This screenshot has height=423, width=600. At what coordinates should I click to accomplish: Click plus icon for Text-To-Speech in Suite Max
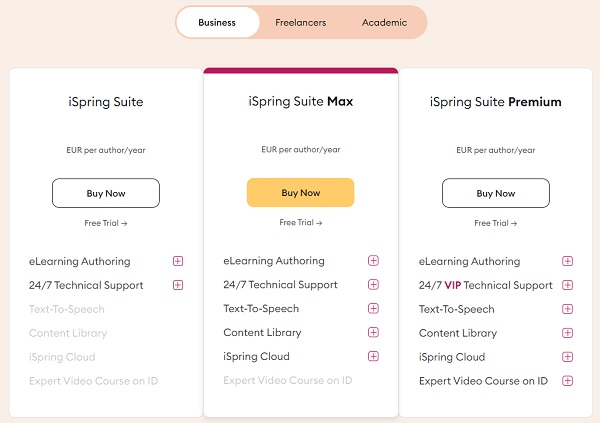[x=373, y=309]
